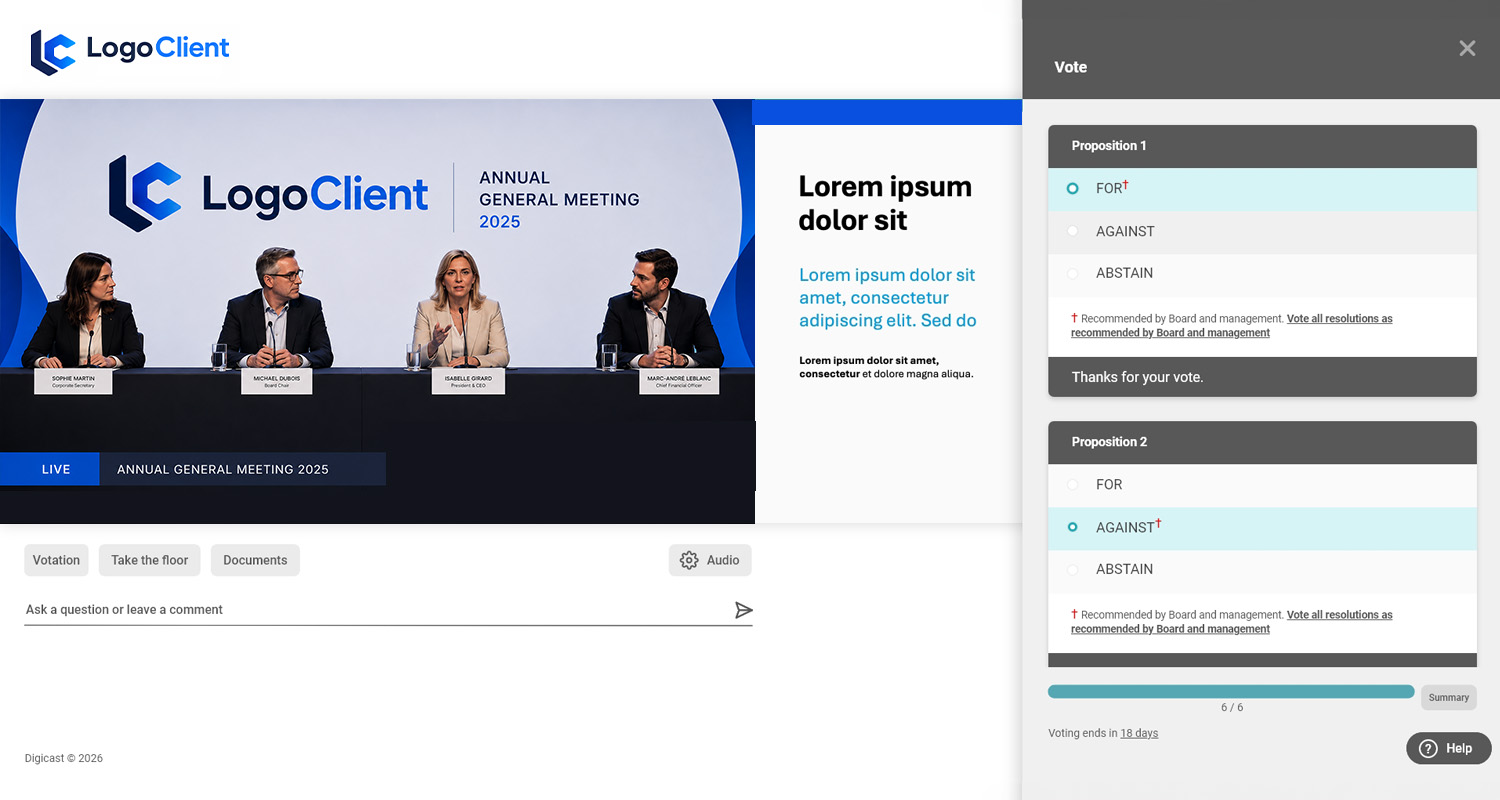The width and height of the screenshot is (1500, 800).
Task: Close the Vote panel with the X
Action: 1467,48
